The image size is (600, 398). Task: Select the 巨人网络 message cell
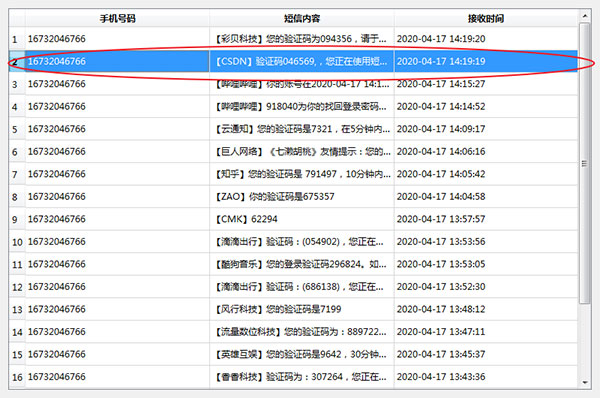coord(302,152)
